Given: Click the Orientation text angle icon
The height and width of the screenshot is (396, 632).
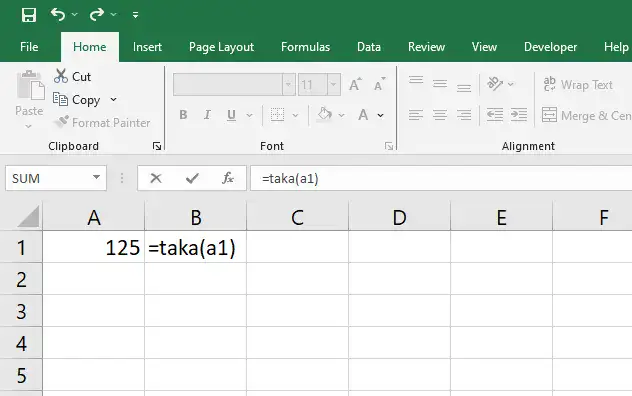Looking at the screenshot, I should click(x=495, y=83).
